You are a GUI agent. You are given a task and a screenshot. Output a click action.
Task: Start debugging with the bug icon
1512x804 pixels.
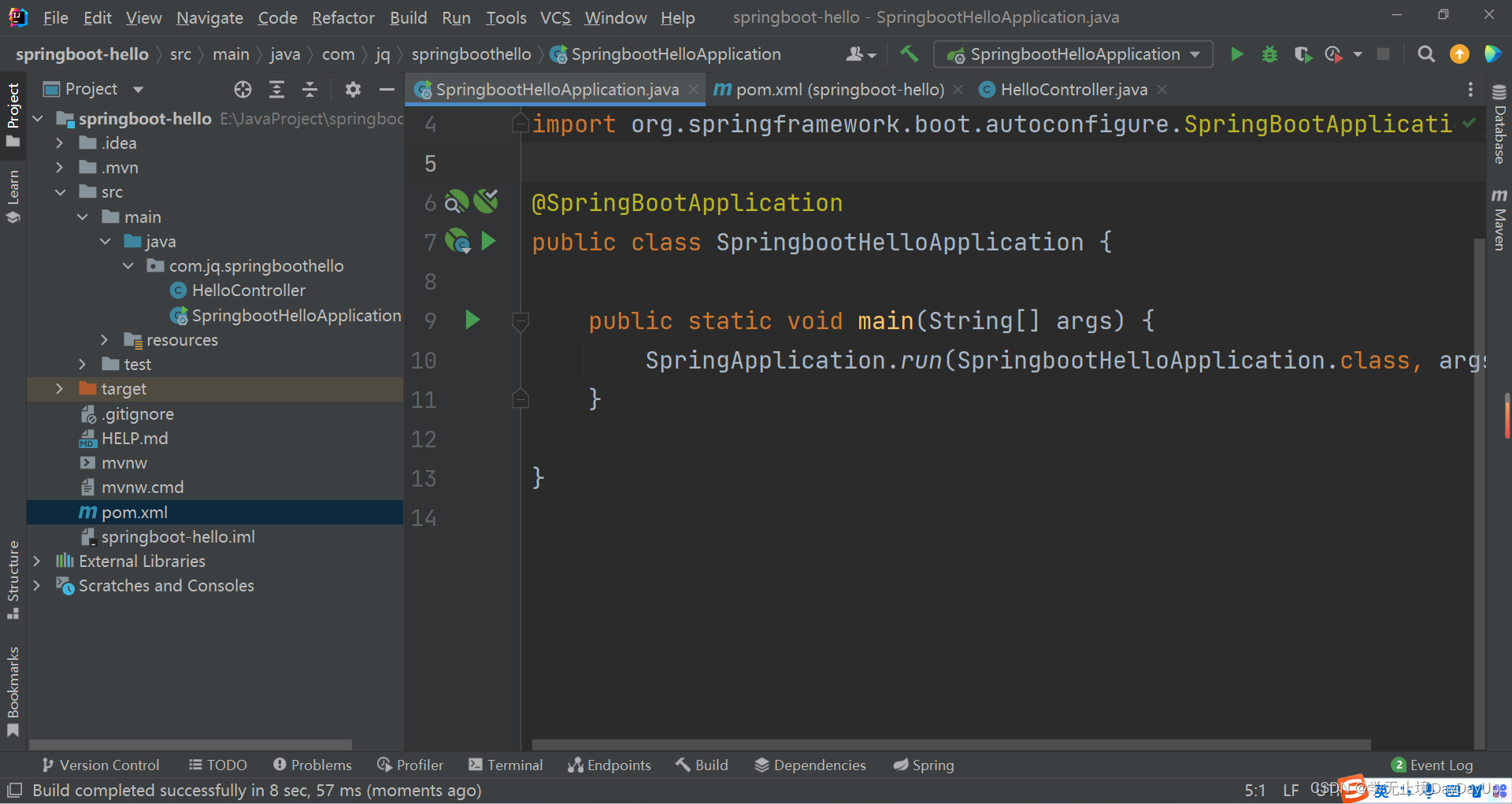pyautogui.click(x=1269, y=54)
